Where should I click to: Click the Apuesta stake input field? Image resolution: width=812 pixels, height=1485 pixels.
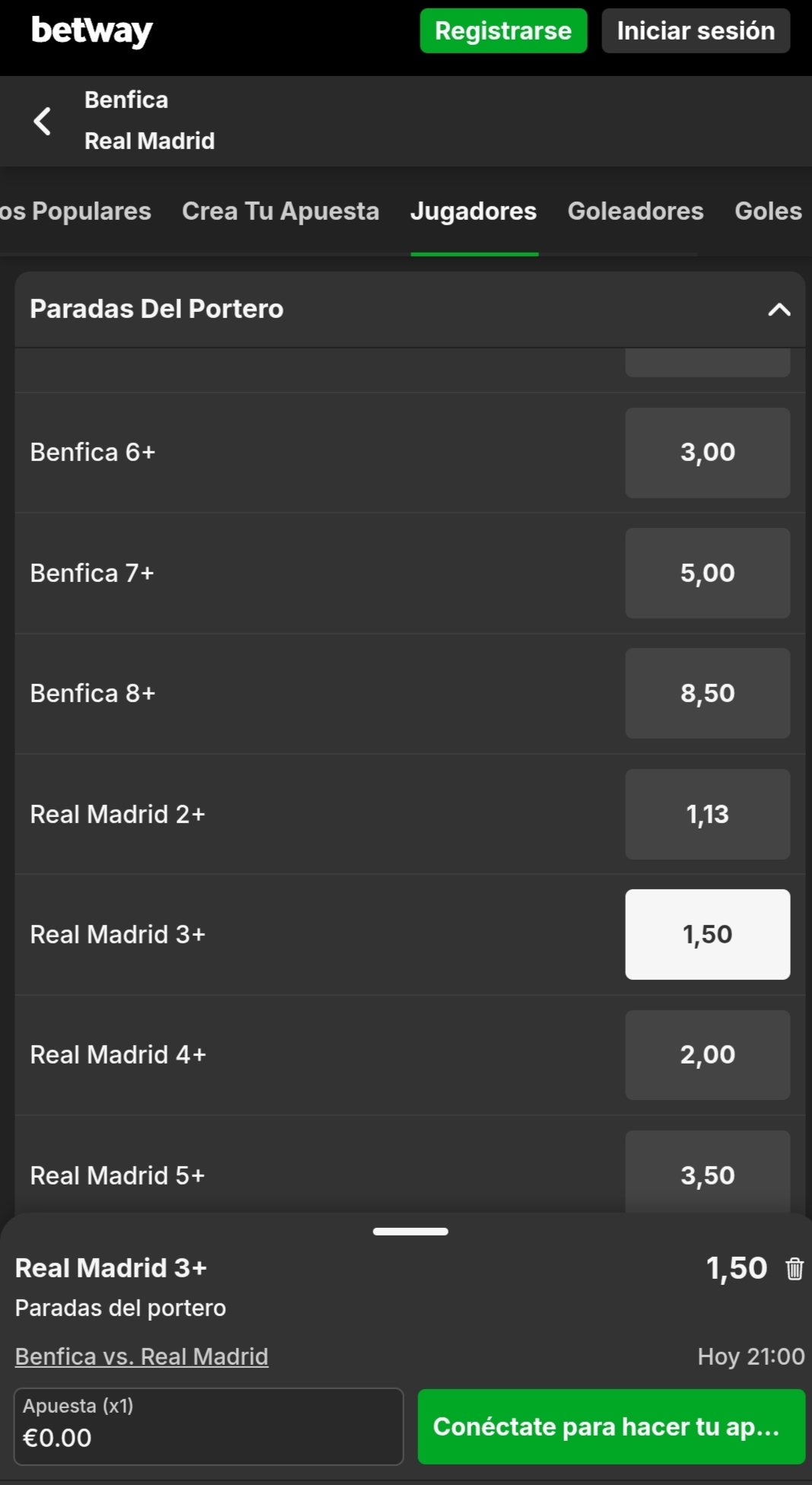click(x=208, y=1426)
